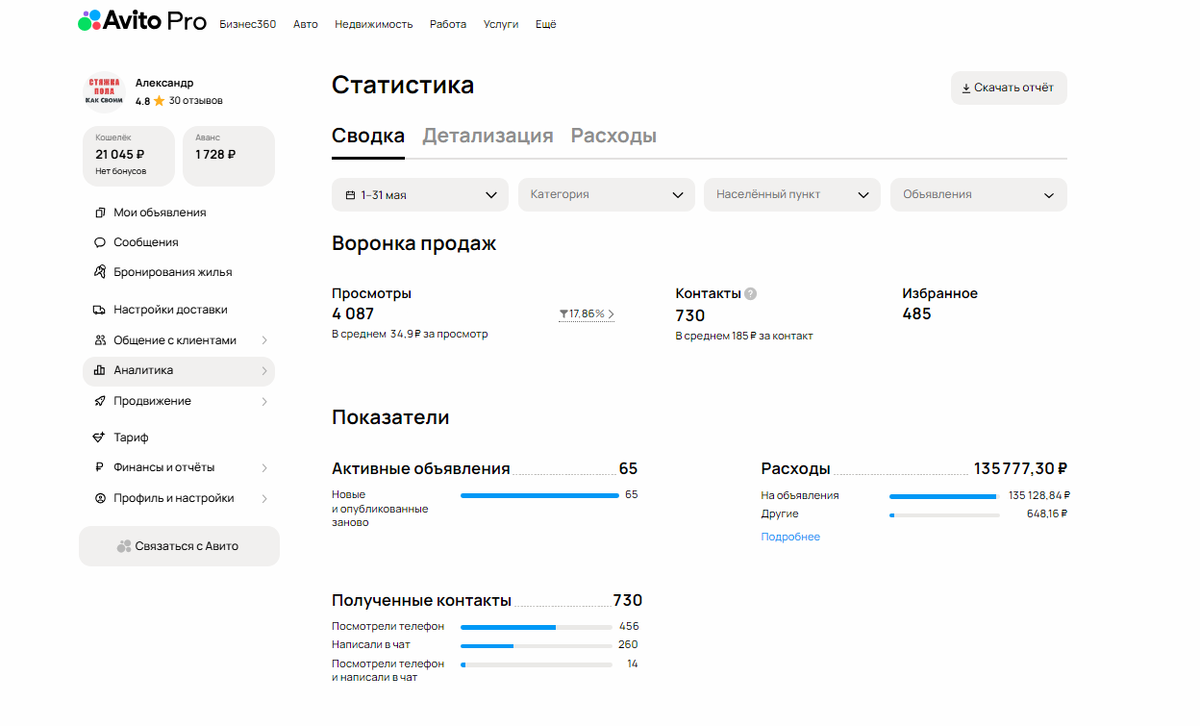Click Связаться с Авито button

179,546
